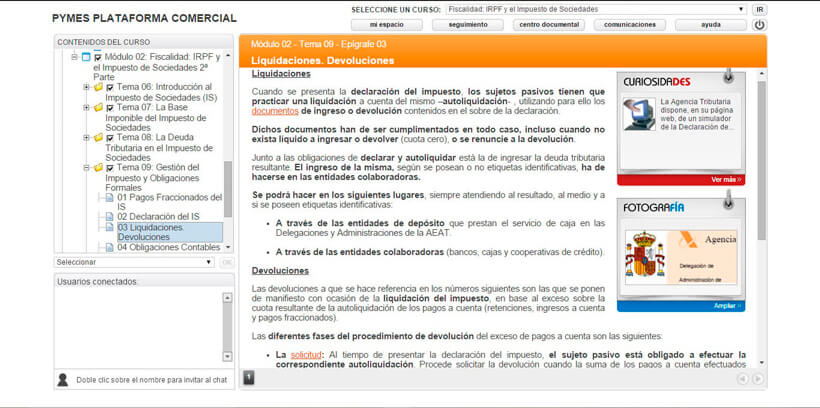Click the course contents scrollbar thumb
This screenshot has width=820, height=408.
point(227,188)
